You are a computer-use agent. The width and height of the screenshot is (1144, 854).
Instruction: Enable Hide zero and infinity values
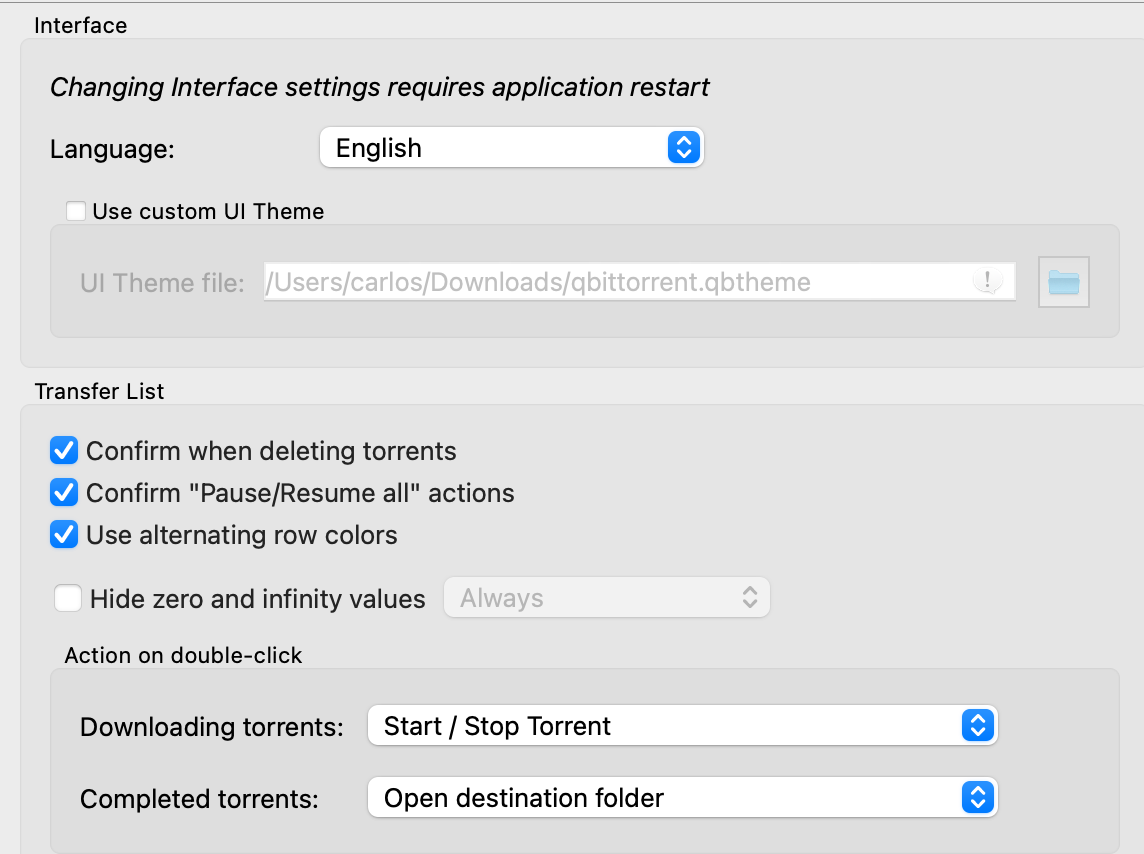68,597
